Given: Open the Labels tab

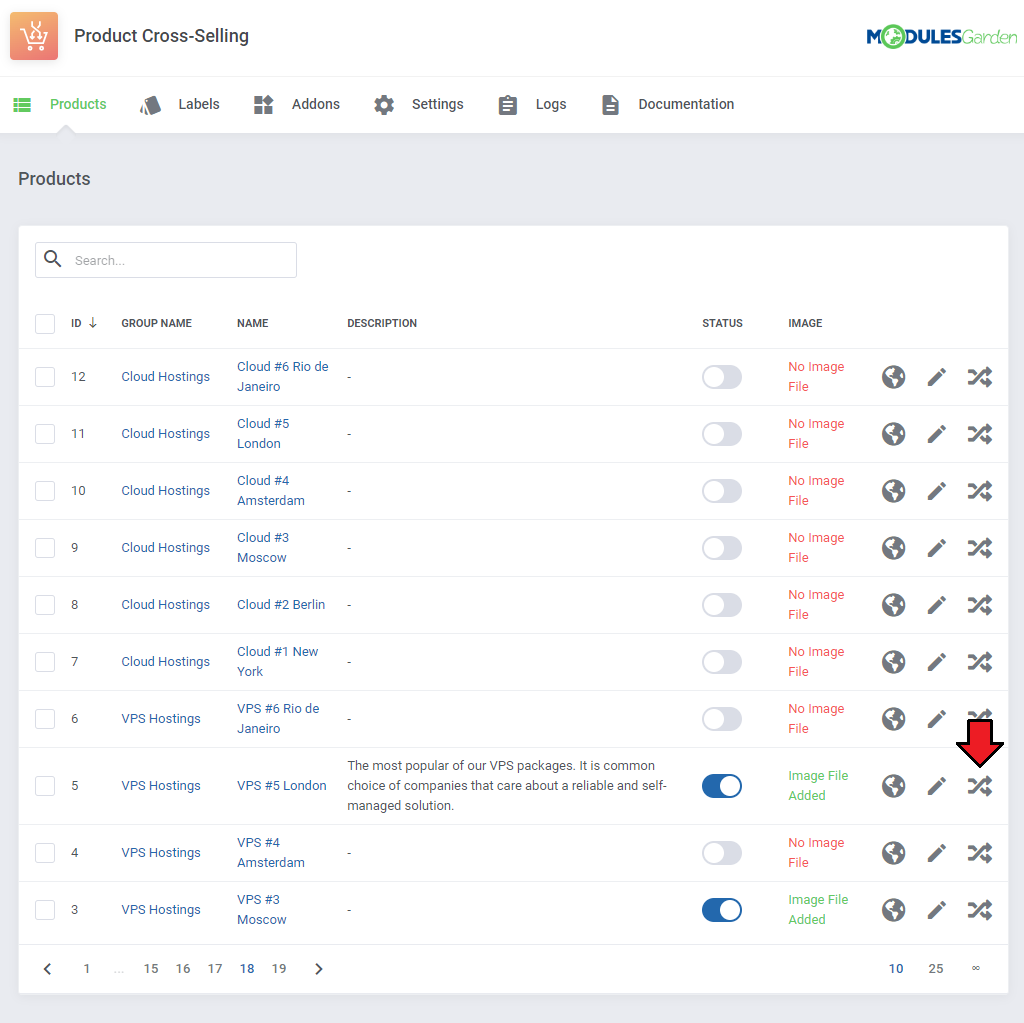Looking at the screenshot, I should click(x=180, y=105).
